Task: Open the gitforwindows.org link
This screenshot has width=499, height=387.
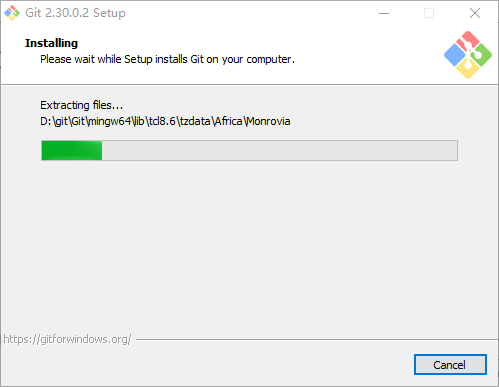Action: 67,339
